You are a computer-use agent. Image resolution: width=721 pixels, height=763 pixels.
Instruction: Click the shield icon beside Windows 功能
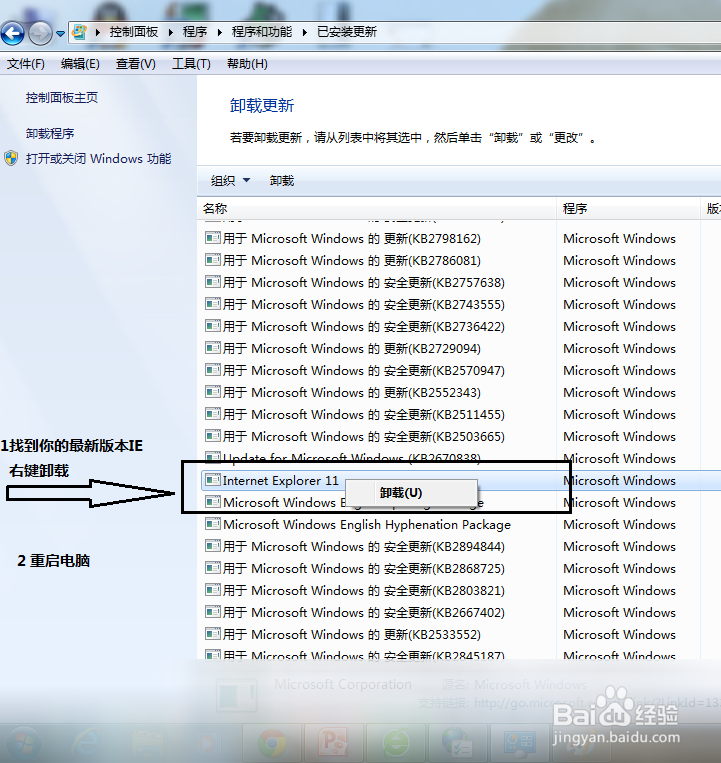11,158
